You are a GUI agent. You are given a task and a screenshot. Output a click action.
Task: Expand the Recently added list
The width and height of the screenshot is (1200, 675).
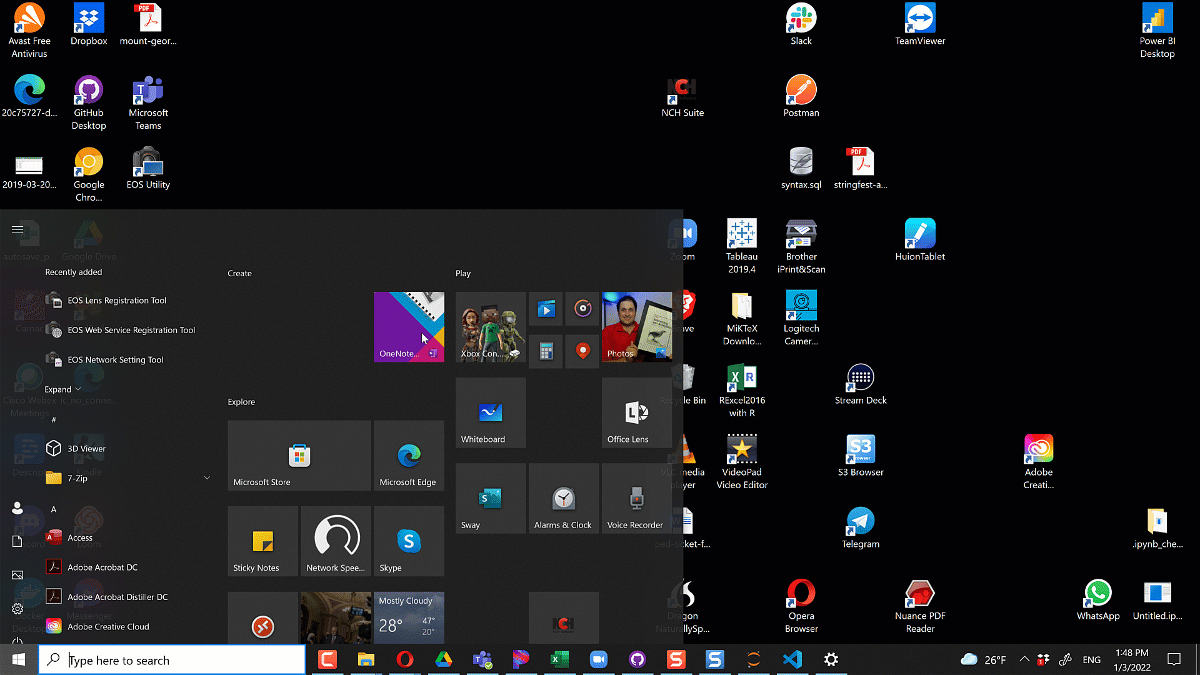[x=62, y=389]
